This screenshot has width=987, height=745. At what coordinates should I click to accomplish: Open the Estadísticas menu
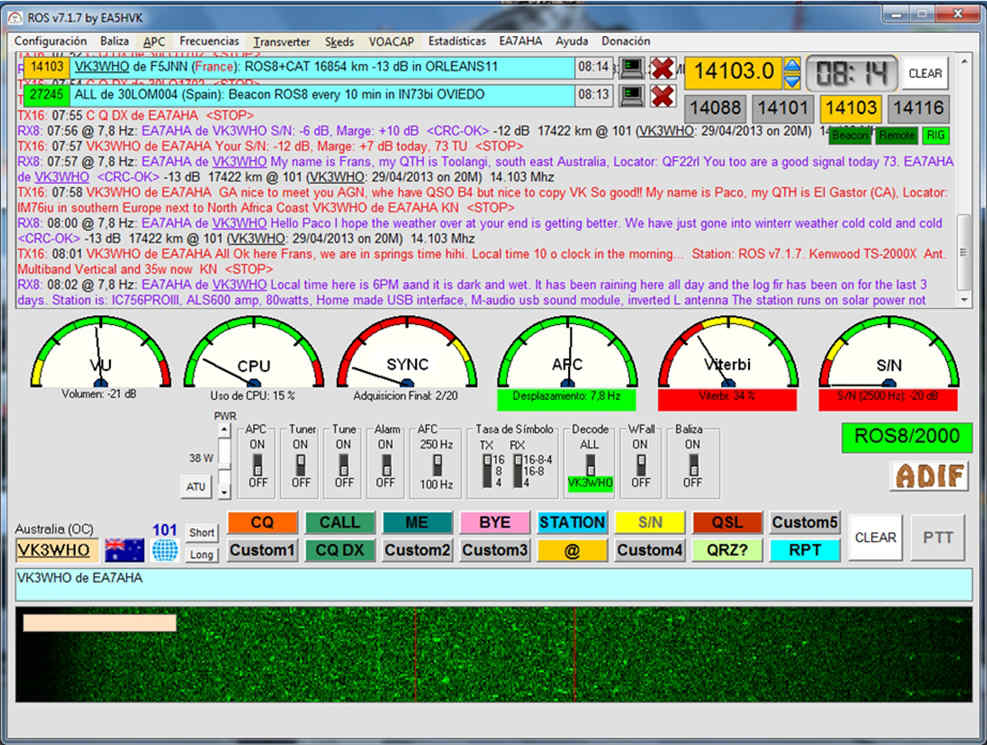pos(457,41)
